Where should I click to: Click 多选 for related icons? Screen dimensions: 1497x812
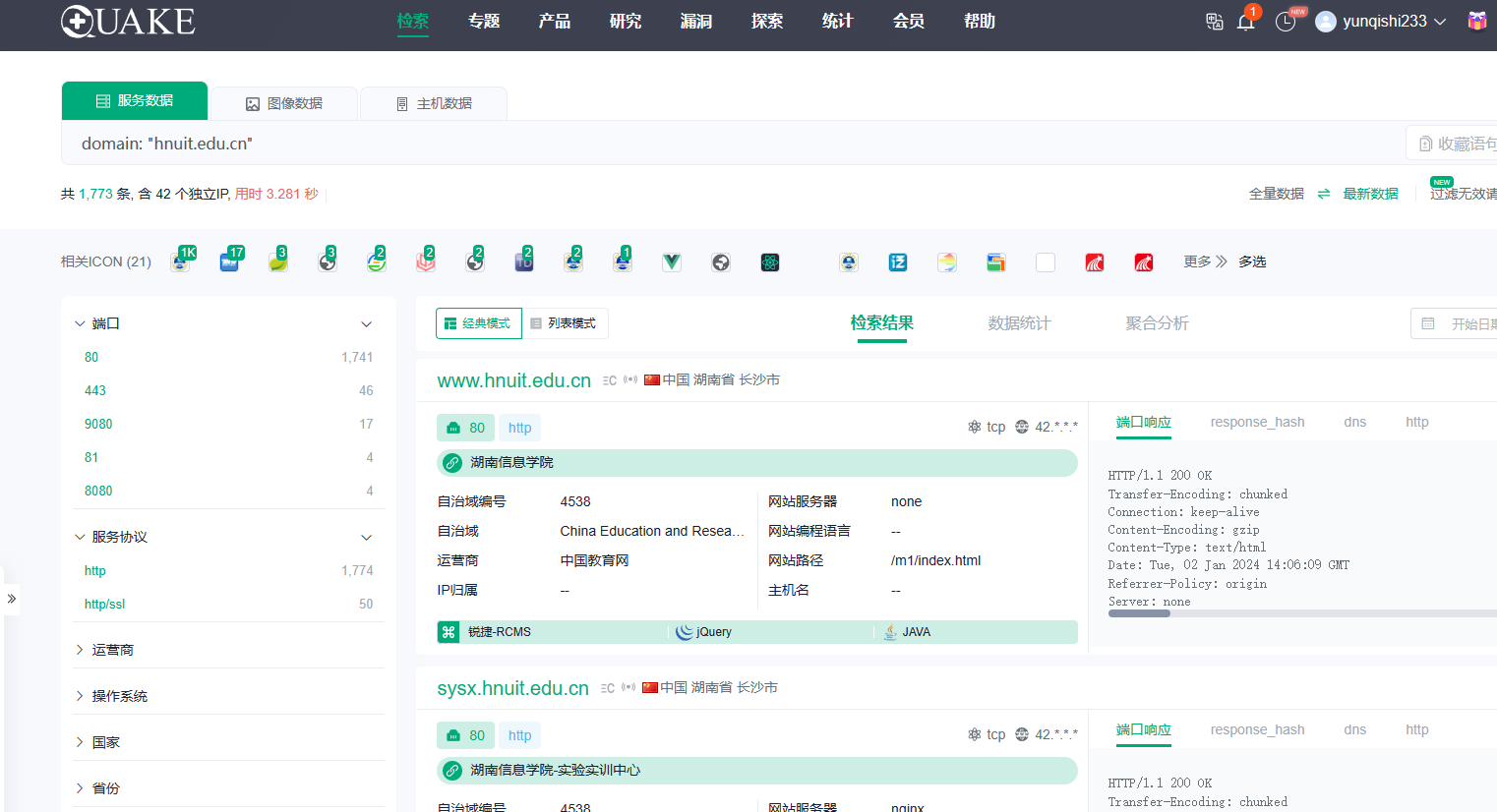(x=1252, y=261)
